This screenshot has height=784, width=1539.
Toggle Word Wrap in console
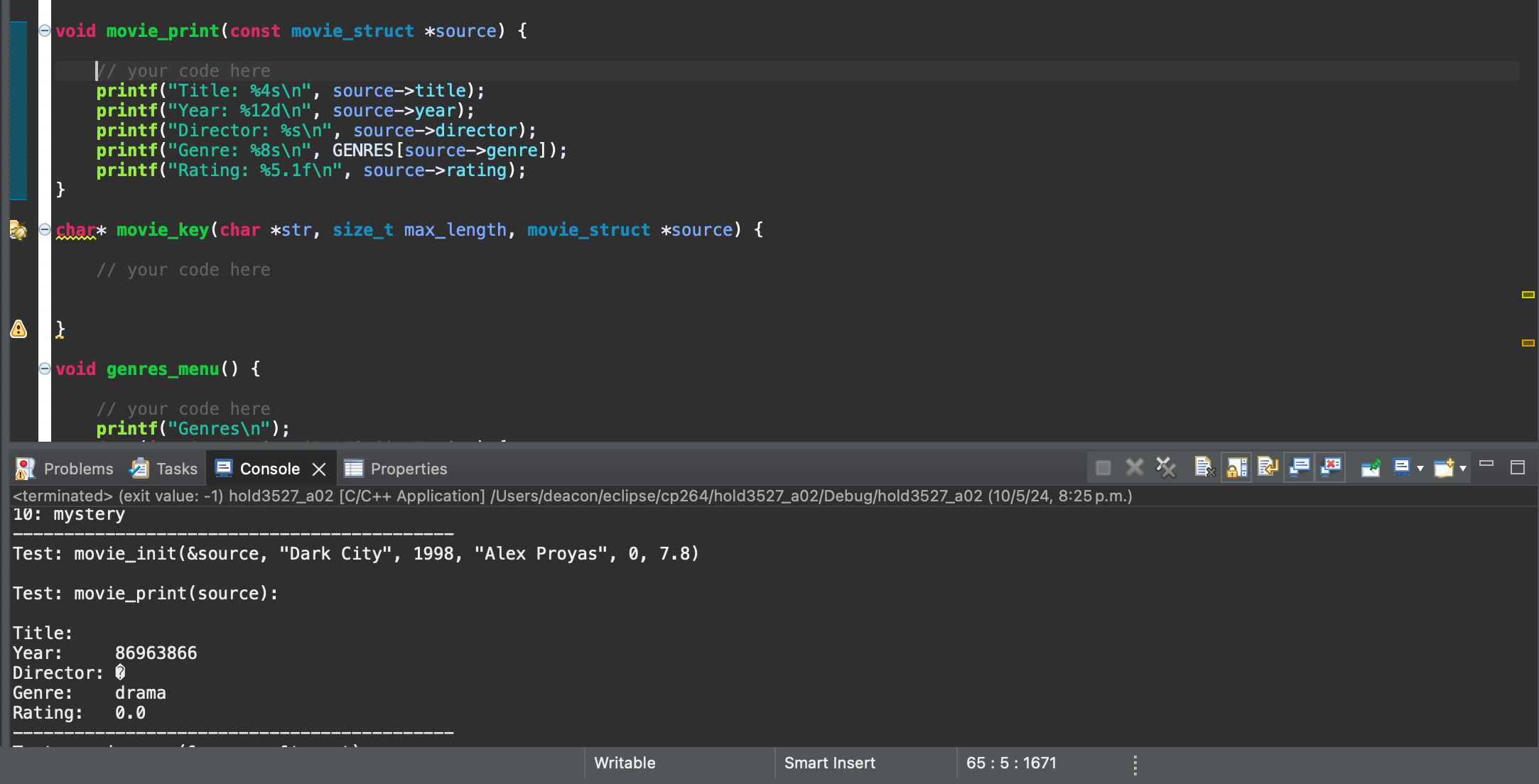1268,467
